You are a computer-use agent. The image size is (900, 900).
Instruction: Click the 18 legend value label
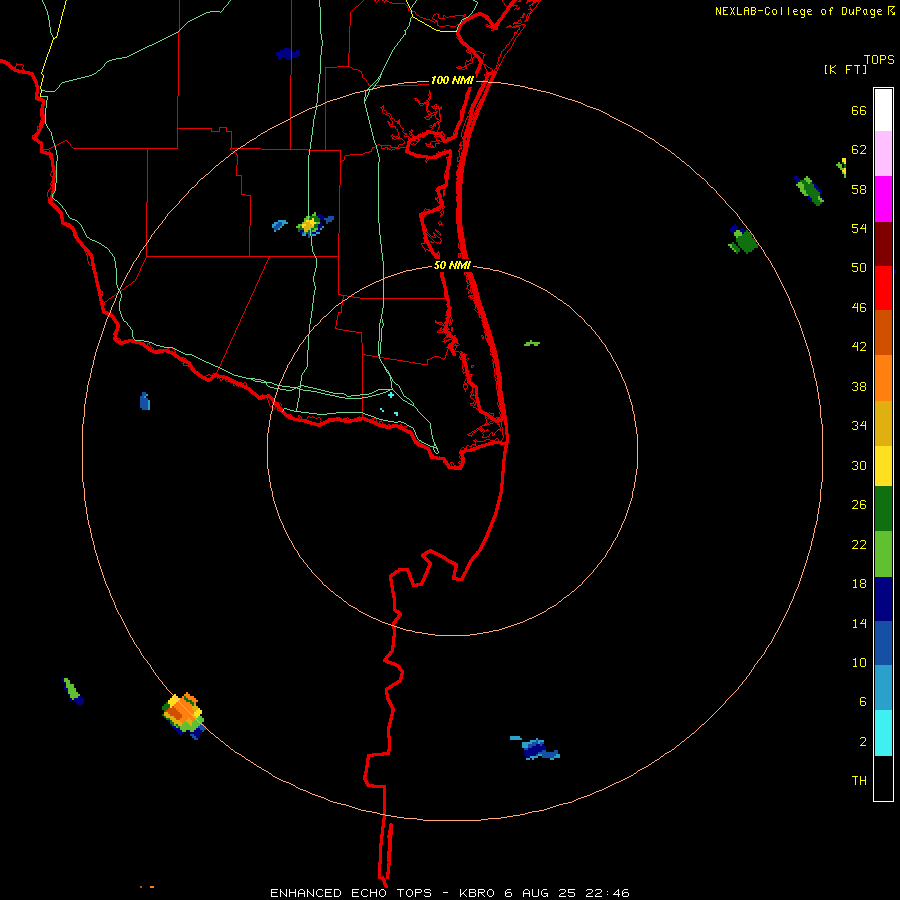coord(859,584)
